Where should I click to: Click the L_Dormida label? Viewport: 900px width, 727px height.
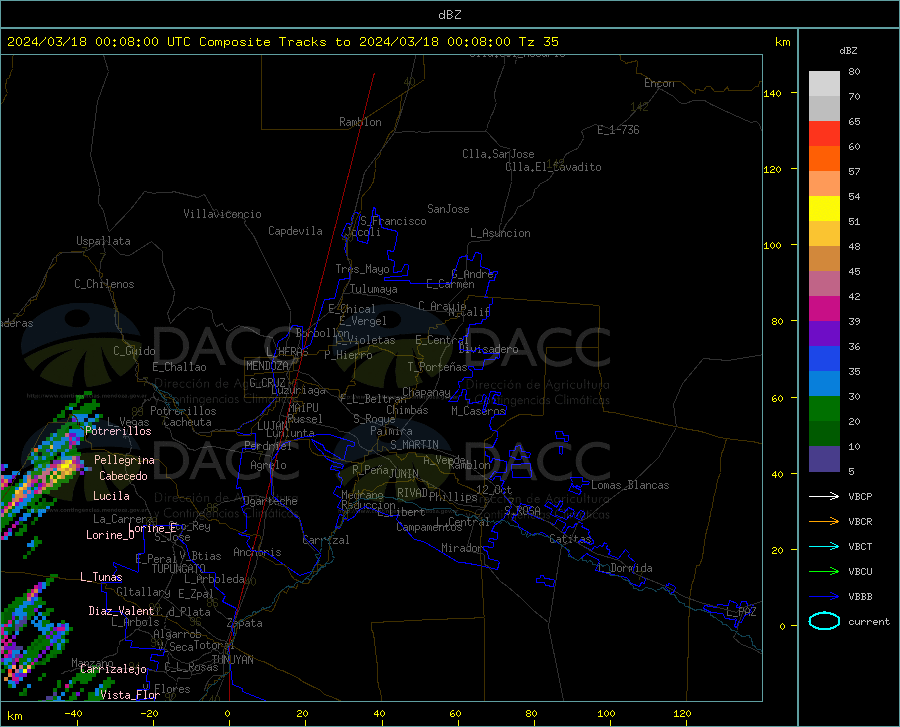pos(625,568)
